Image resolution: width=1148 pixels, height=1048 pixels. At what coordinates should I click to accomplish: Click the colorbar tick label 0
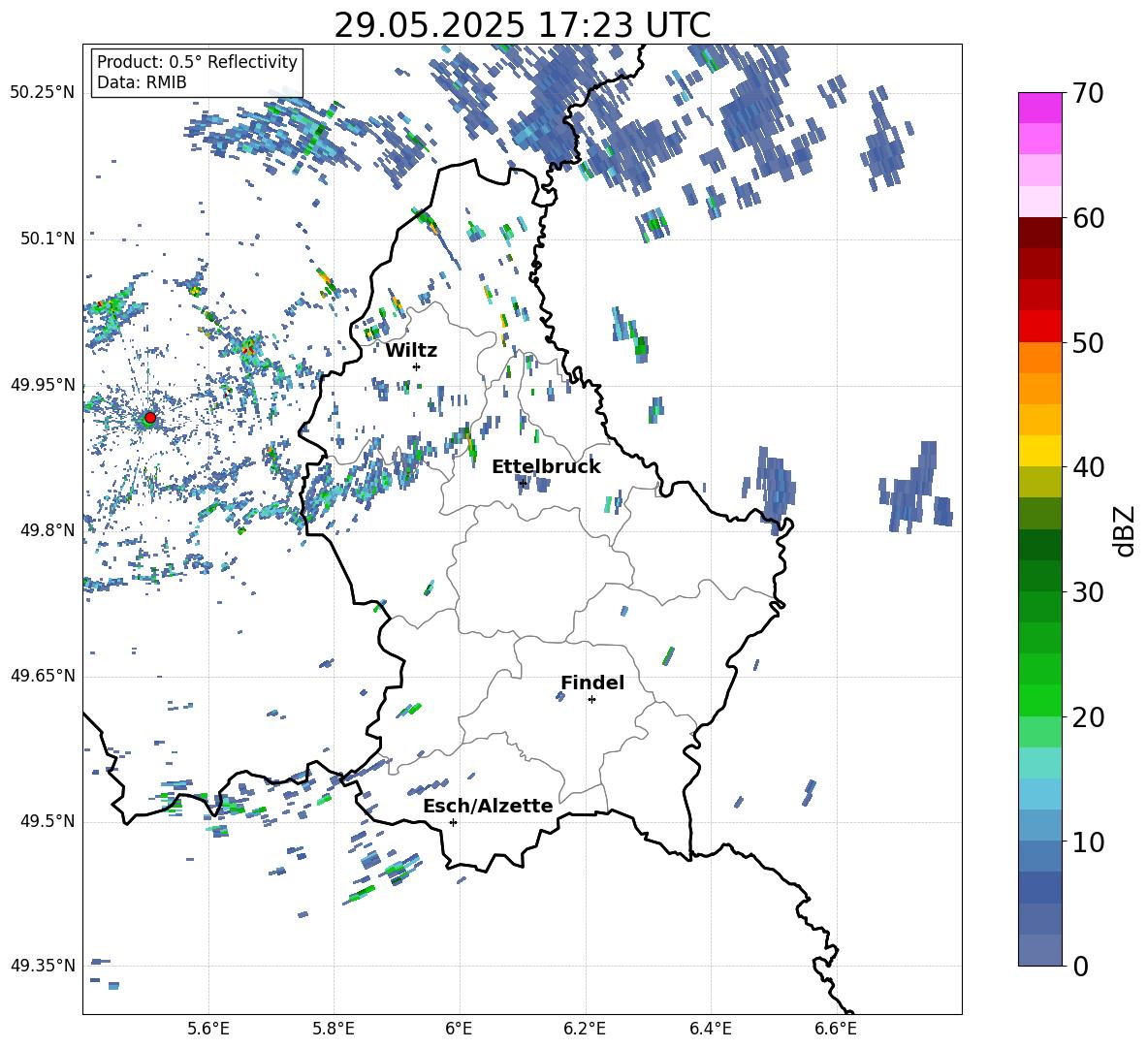[x=1079, y=966]
